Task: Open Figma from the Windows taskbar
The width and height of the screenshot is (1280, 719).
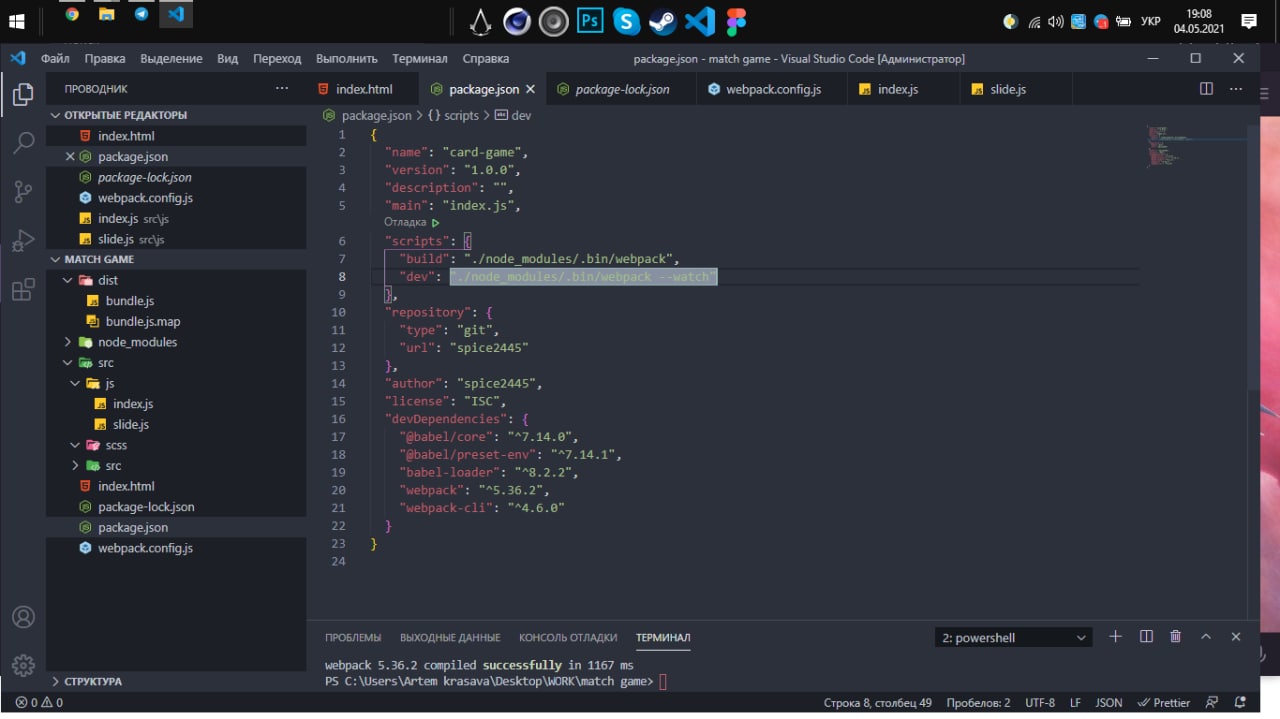Action: pyautogui.click(x=737, y=20)
